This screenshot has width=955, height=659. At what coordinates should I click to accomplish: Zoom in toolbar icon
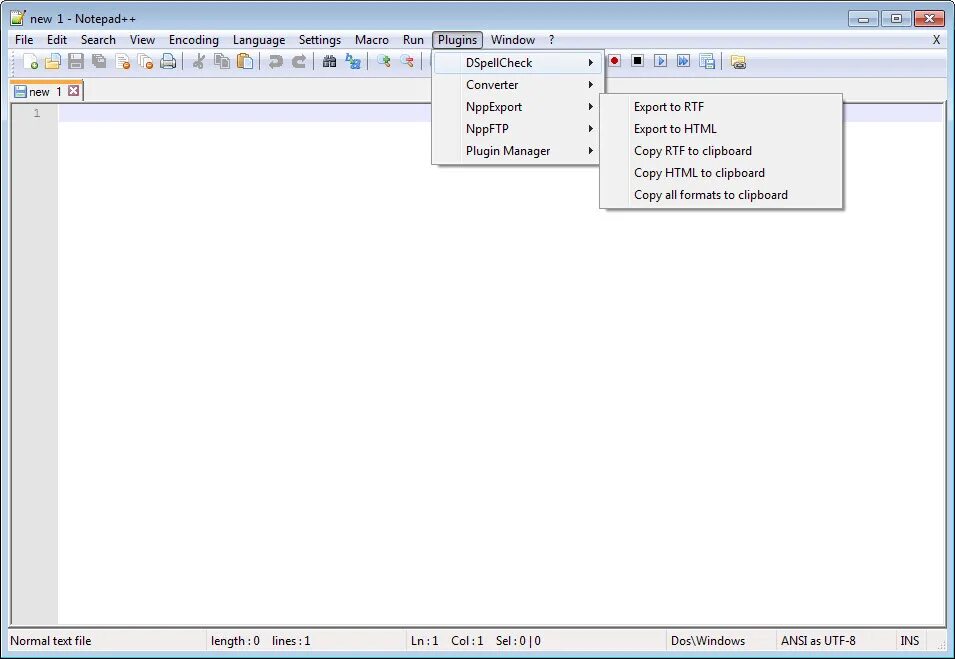pos(384,62)
